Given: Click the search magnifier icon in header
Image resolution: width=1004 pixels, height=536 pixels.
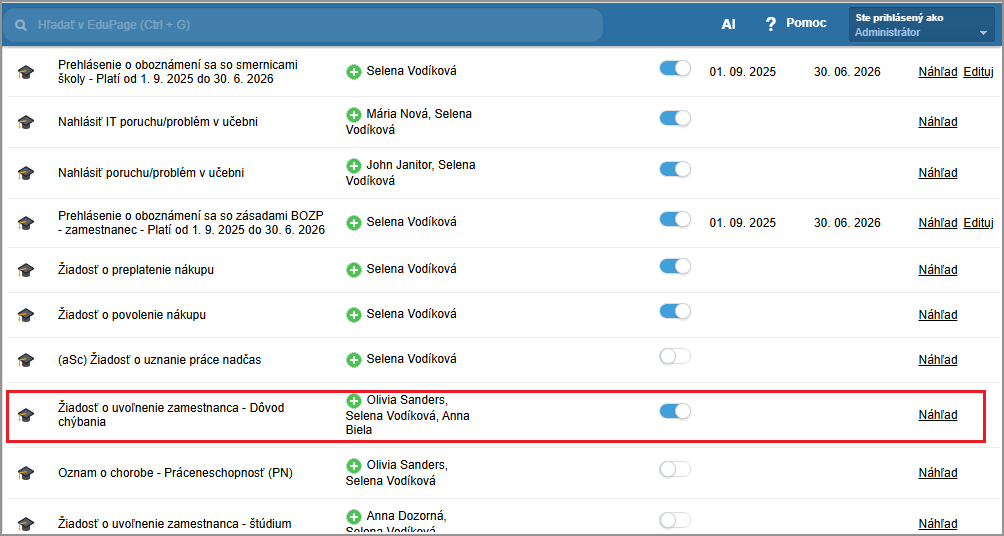Looking at the screenshot, I should [21, 24].
